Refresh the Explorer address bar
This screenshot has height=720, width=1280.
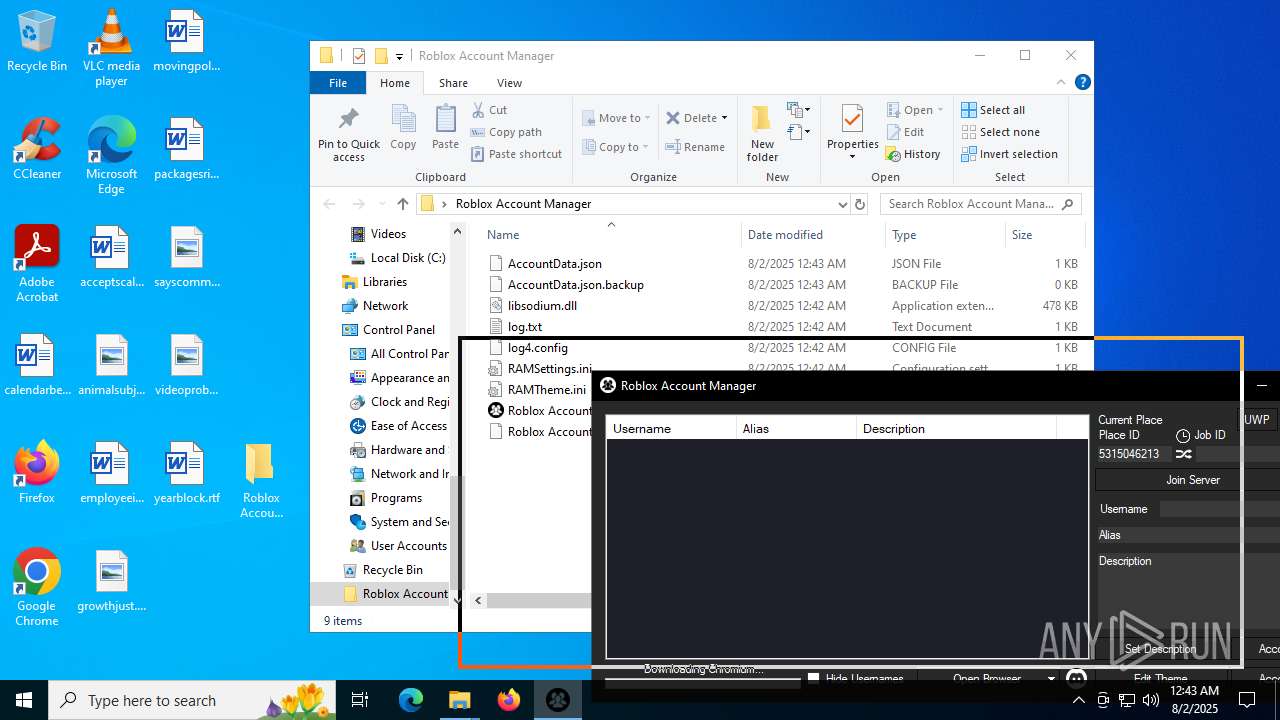tap(859, 204)
